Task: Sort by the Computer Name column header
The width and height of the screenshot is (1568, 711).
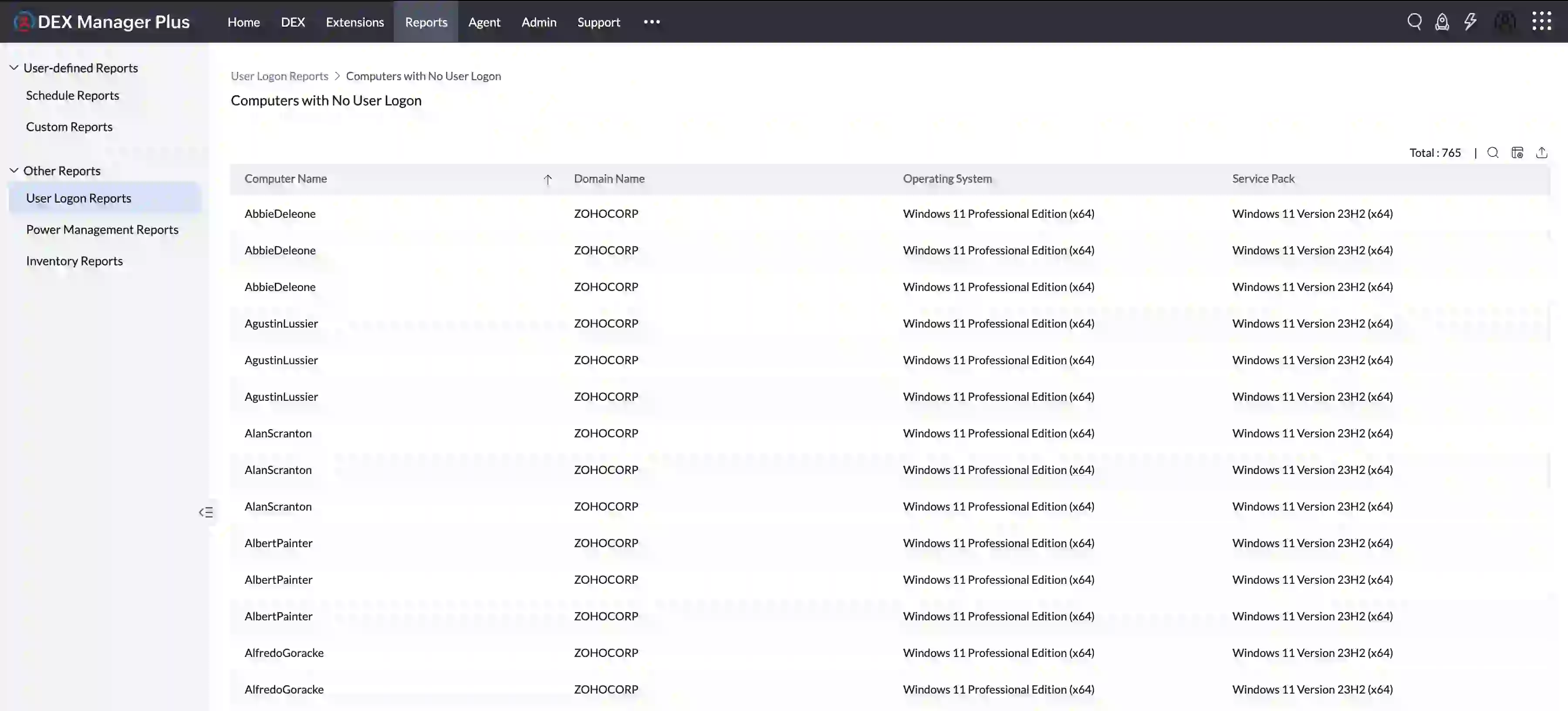Action: [x=285, y=179]
